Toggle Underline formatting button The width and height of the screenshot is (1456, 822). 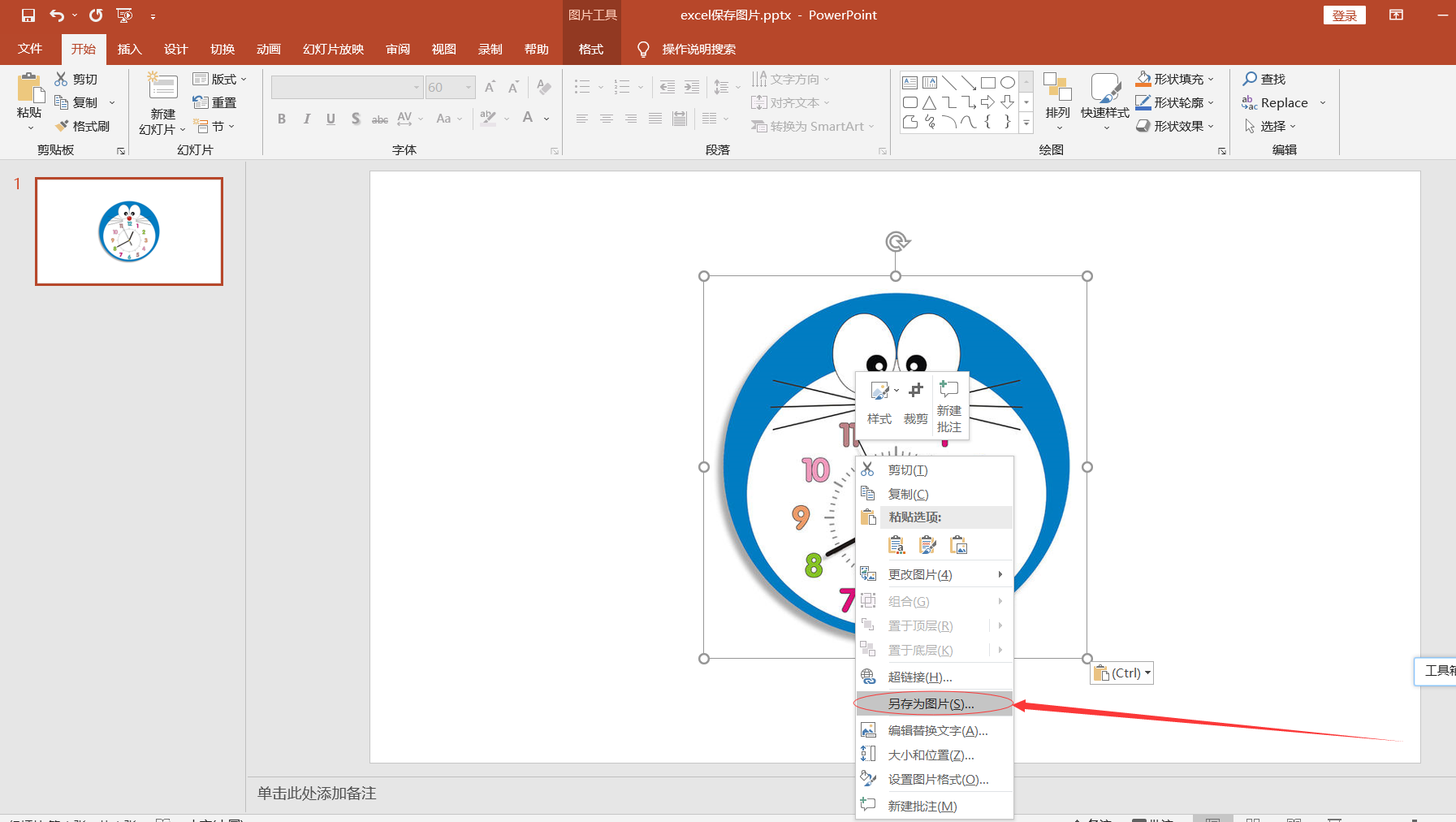click(x=331, y=119)
